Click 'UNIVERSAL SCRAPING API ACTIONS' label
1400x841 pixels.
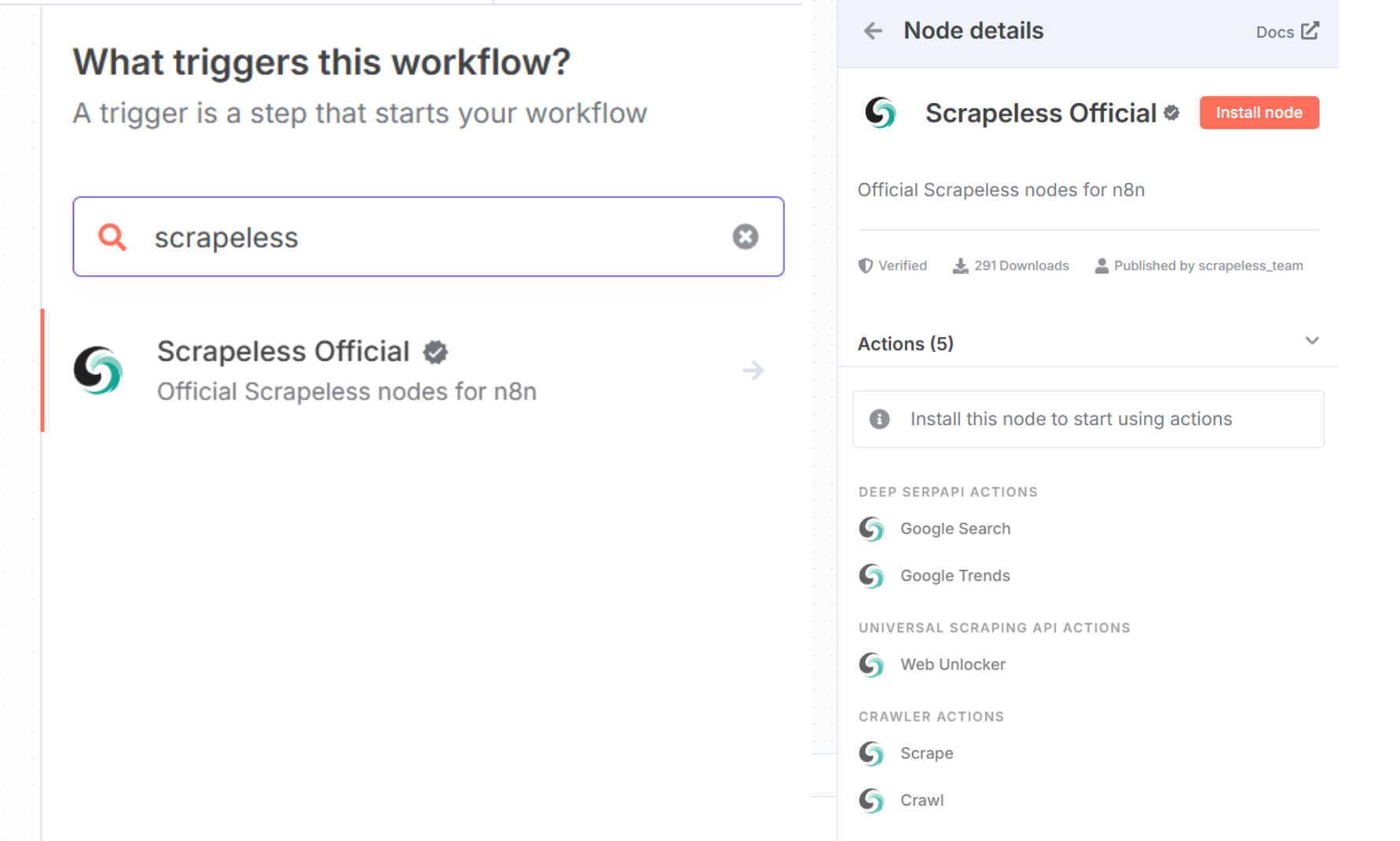995,628
